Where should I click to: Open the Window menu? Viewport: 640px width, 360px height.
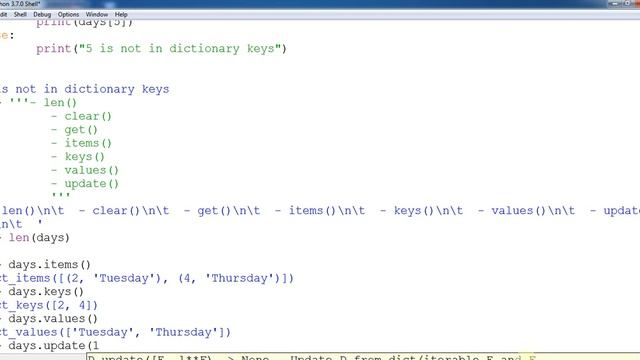click(97, 14)
